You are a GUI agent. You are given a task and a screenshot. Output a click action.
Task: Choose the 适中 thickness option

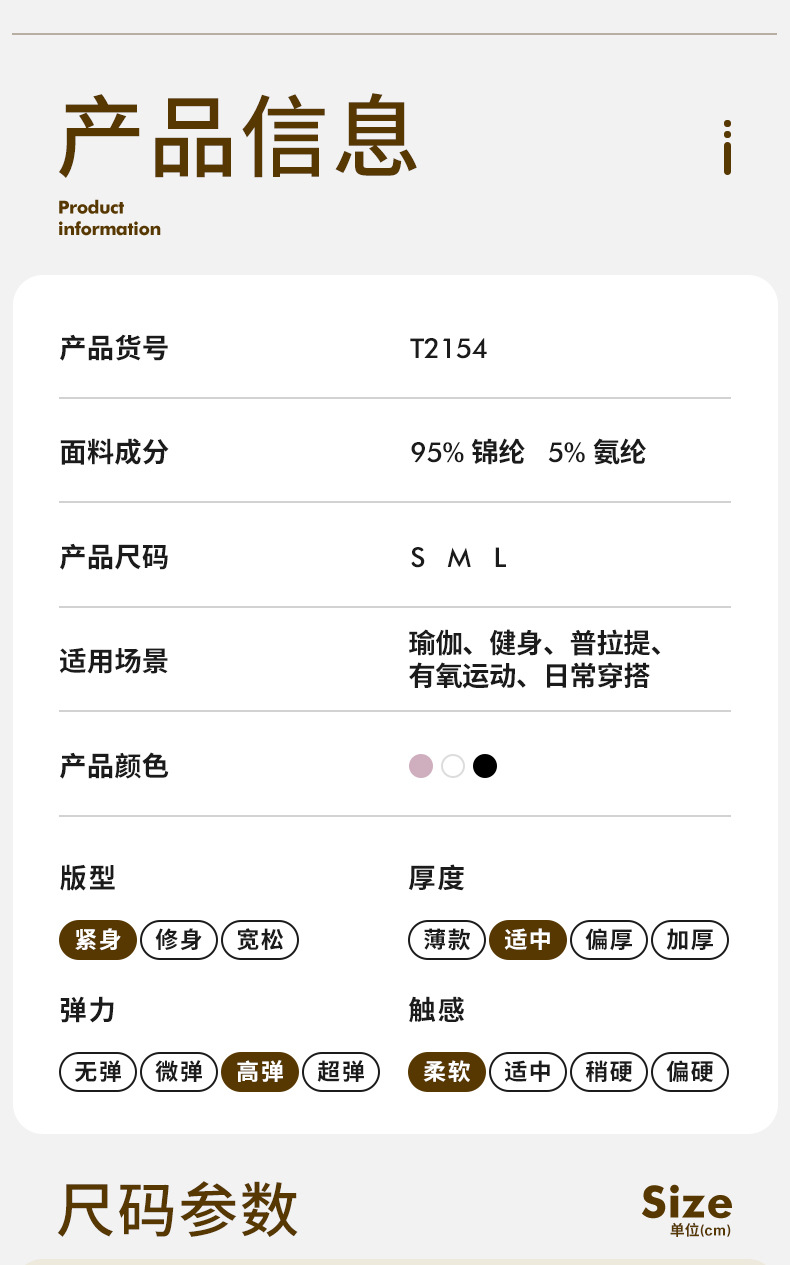(x=528, y=940)
